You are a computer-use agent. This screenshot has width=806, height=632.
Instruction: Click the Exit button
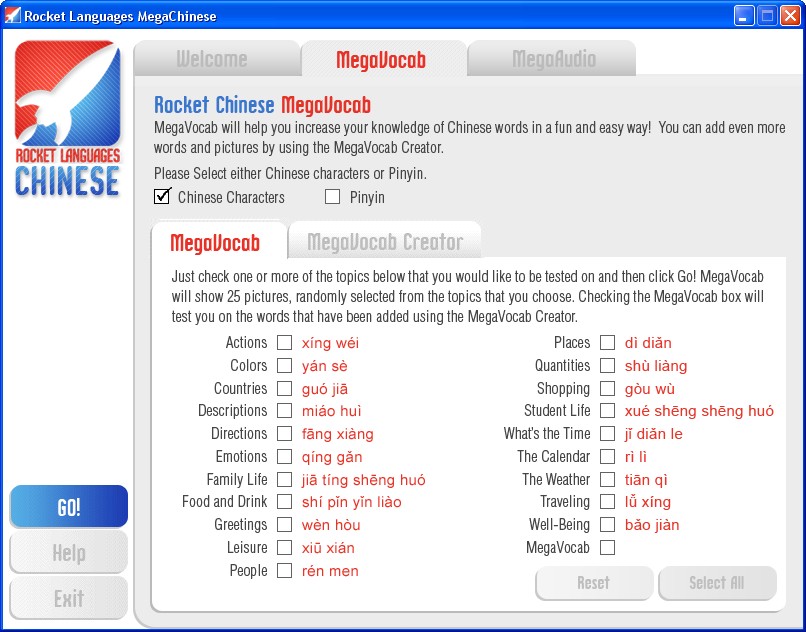[69, 598]
